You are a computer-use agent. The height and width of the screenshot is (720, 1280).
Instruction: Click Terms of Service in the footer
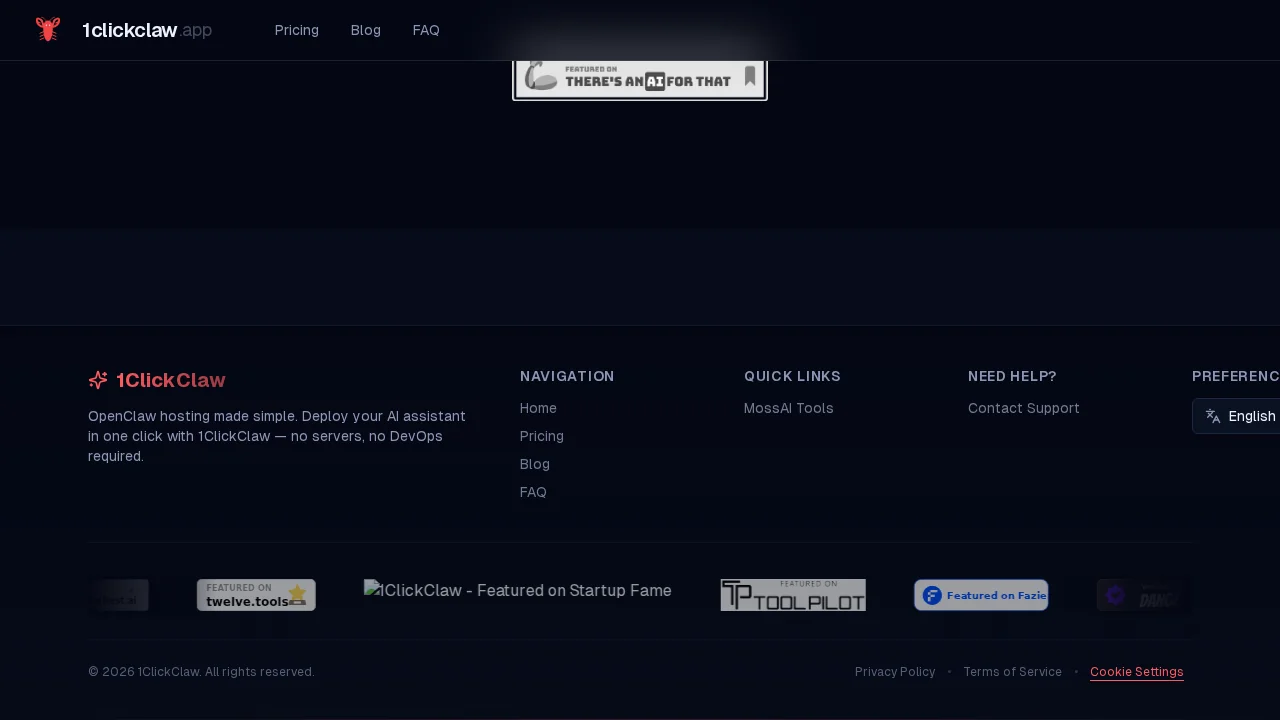point(1012,671)
